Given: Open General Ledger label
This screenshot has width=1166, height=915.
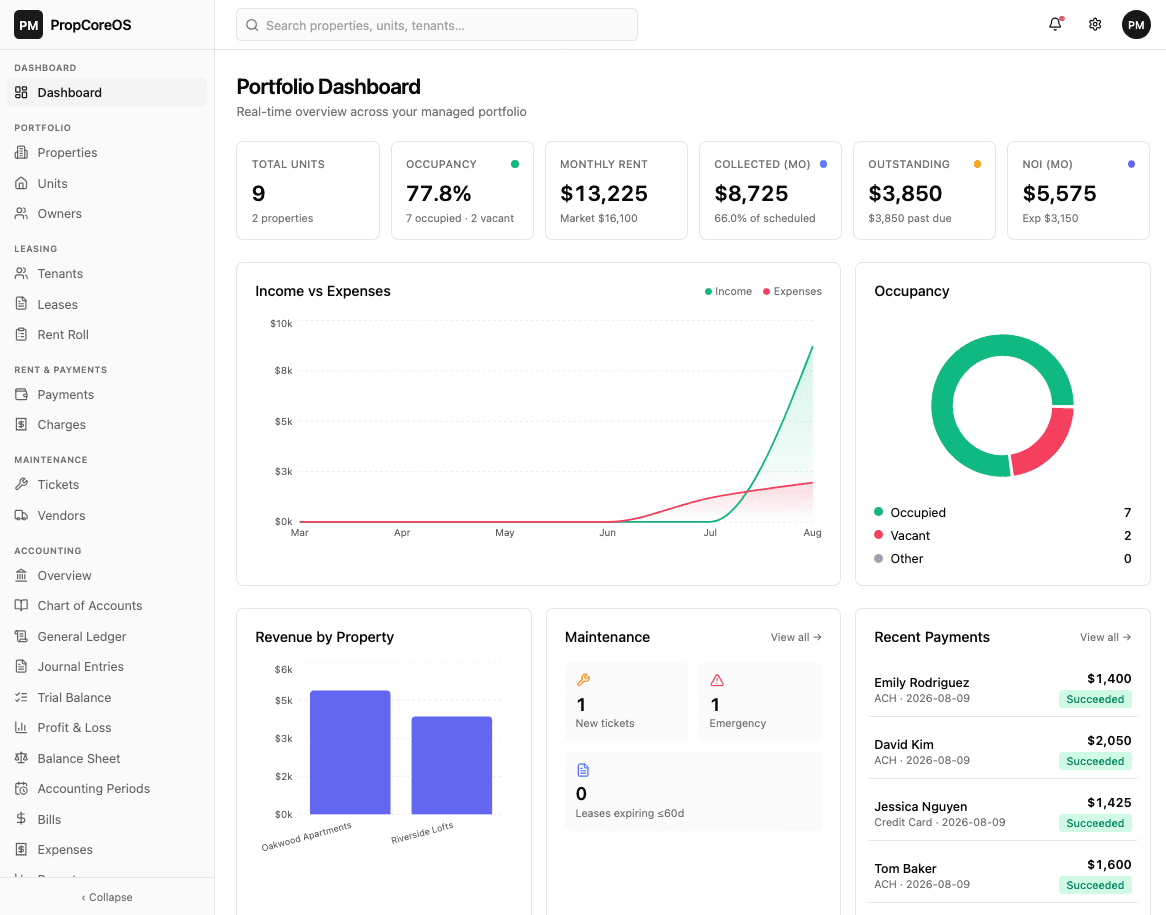Looking at the screenshot, I should point(82,637).
